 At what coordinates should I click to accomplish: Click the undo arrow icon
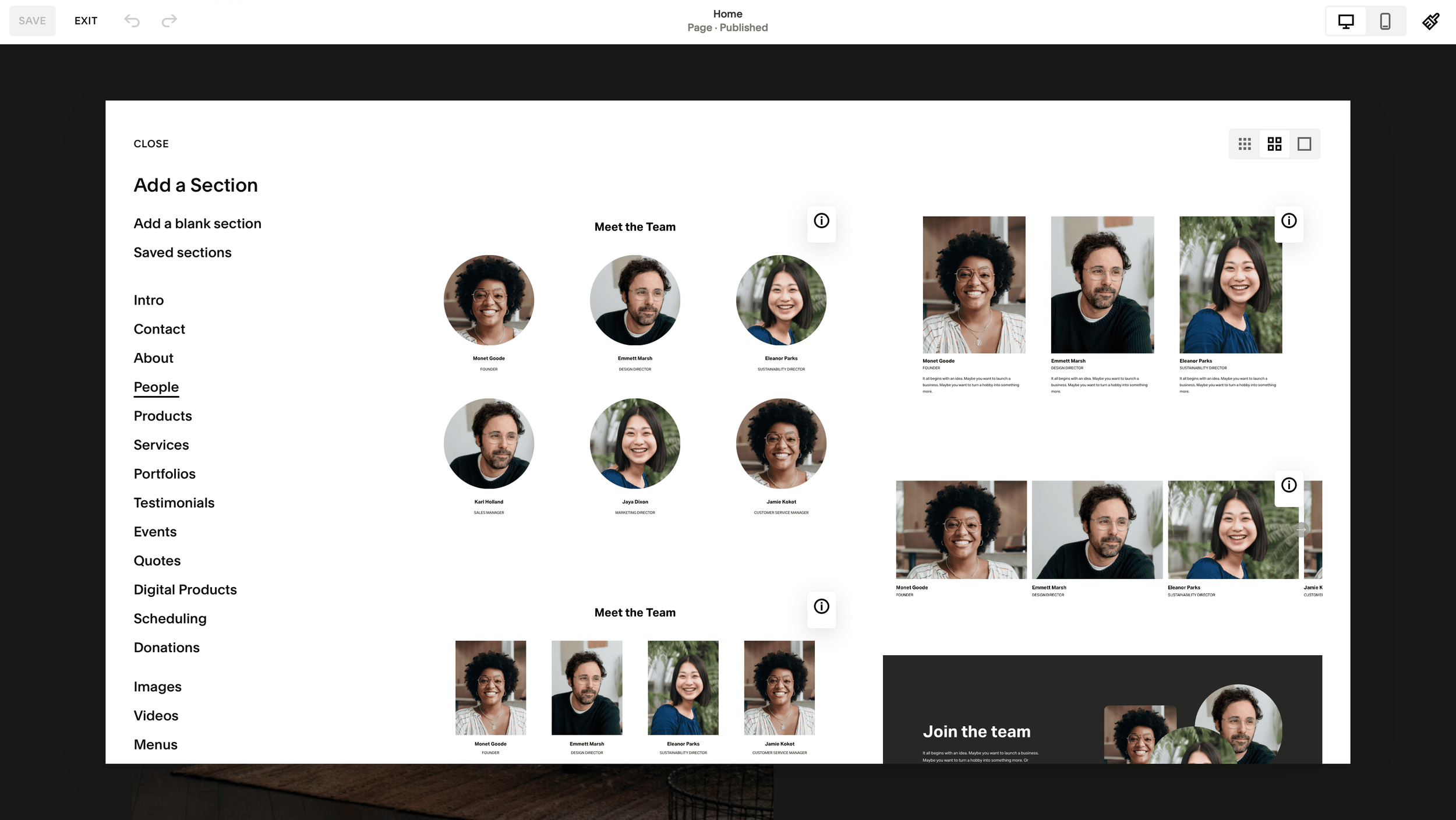[132, 21]
